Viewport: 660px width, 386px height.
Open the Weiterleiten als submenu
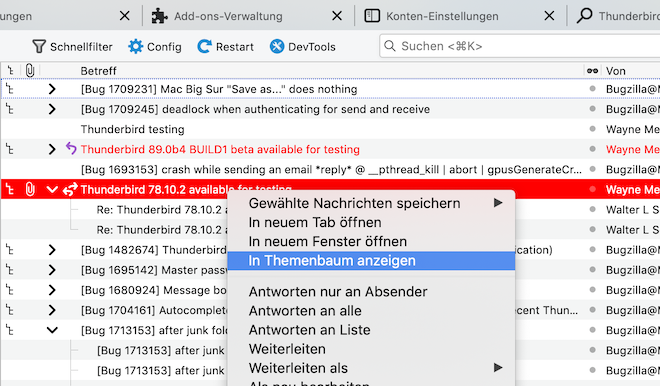(x=371, y=368)
